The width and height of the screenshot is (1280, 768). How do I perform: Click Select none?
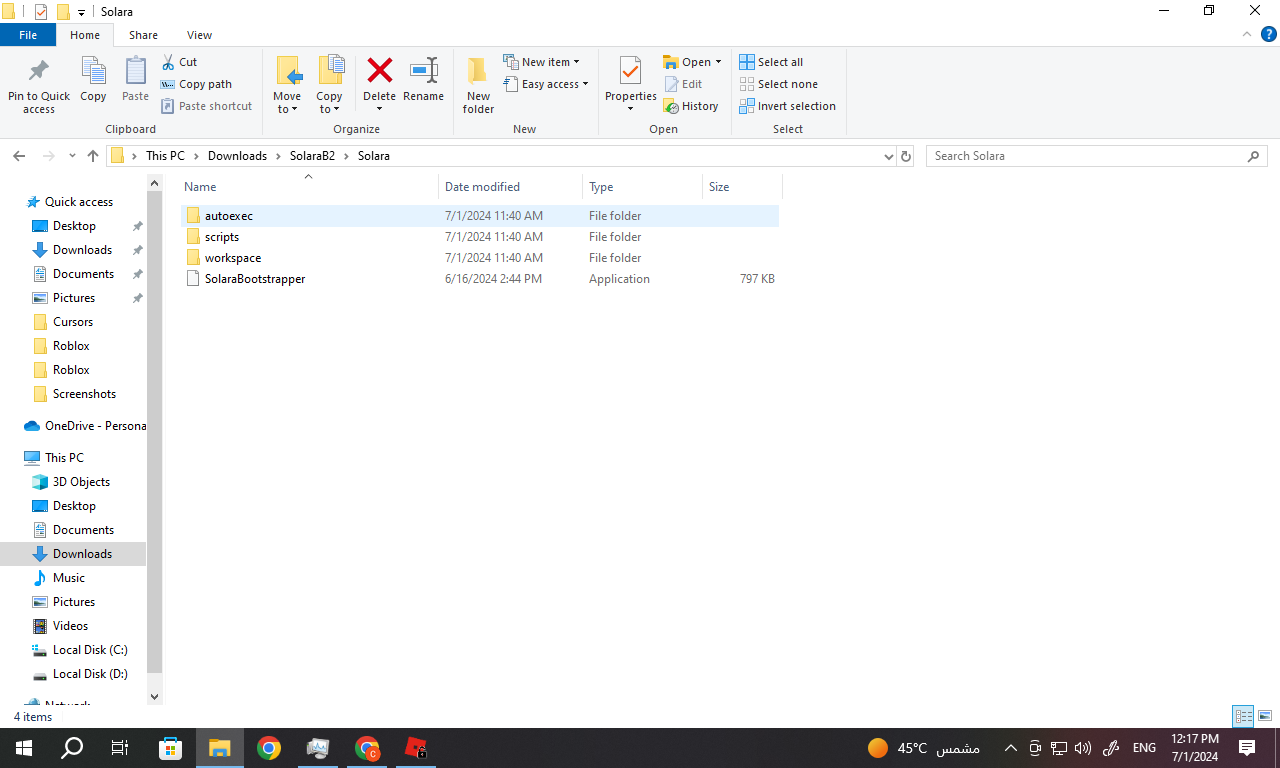click(778, 84)
